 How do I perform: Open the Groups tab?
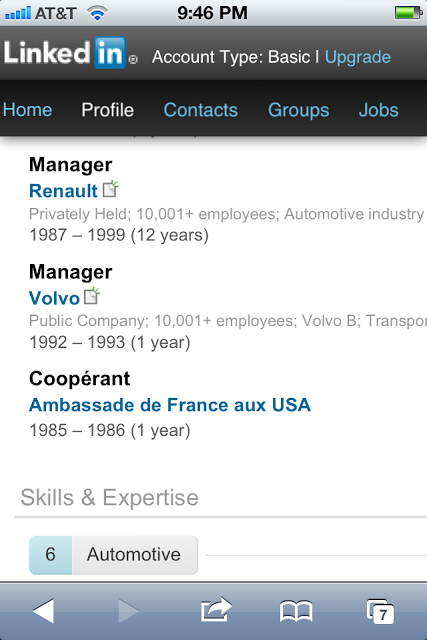coord(298,110)
